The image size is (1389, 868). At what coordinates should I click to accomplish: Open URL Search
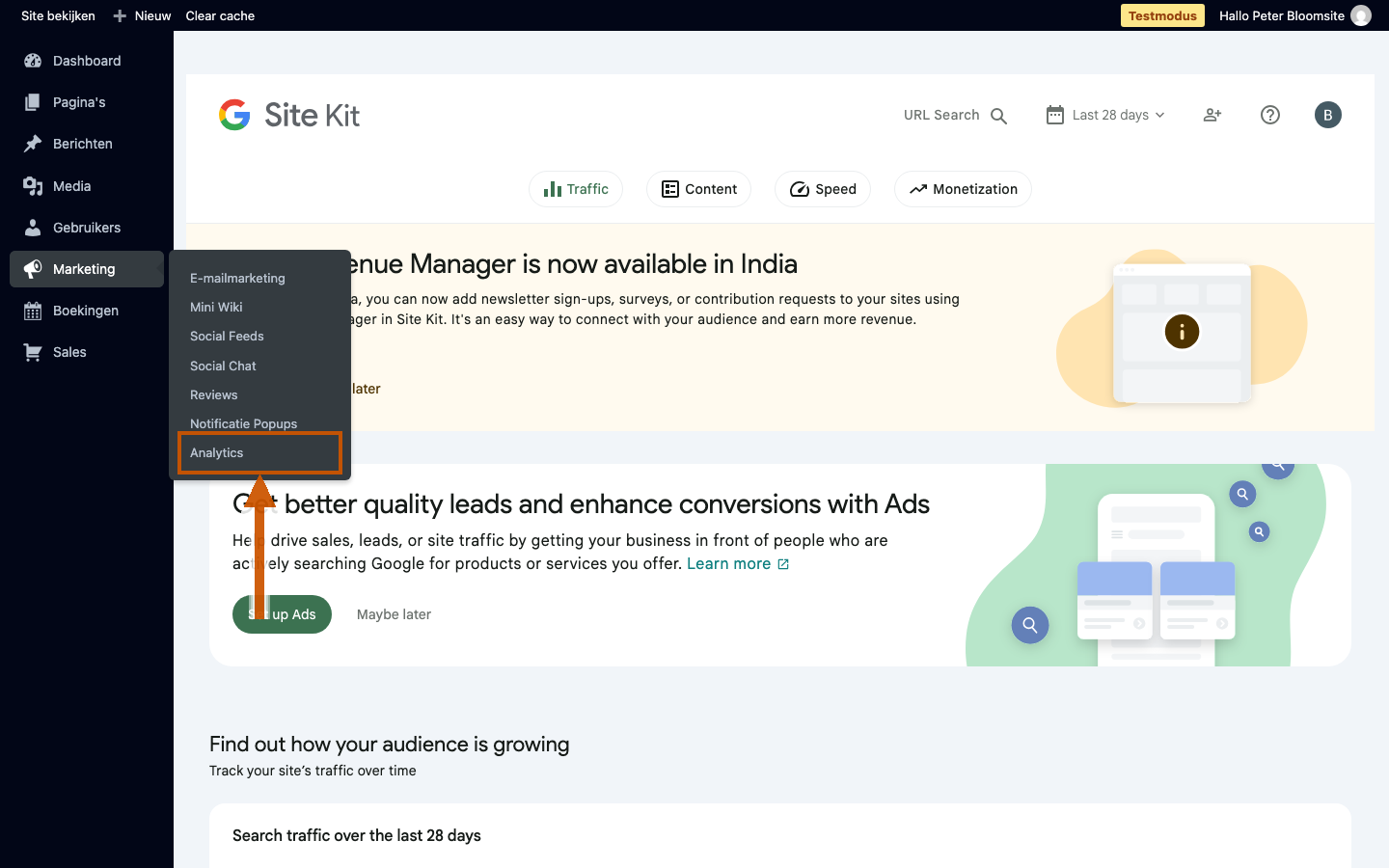[x=955, y=115]
